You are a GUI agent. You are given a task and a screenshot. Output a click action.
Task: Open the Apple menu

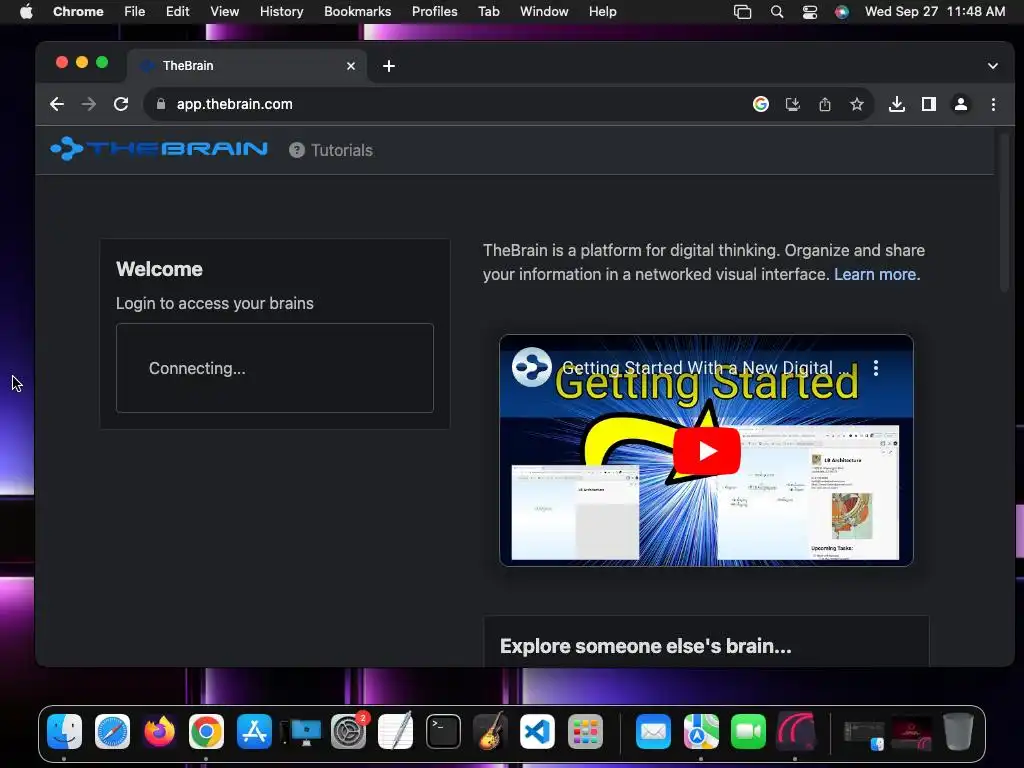coord(26,12)
